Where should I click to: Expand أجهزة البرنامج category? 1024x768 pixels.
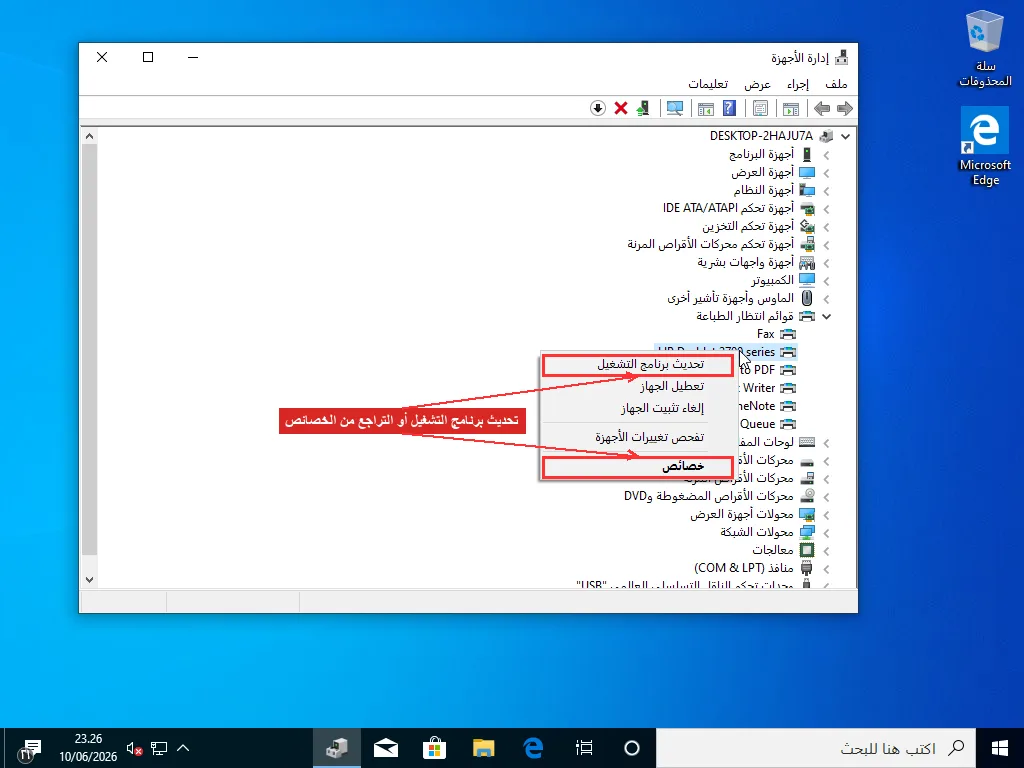(826, 155)
